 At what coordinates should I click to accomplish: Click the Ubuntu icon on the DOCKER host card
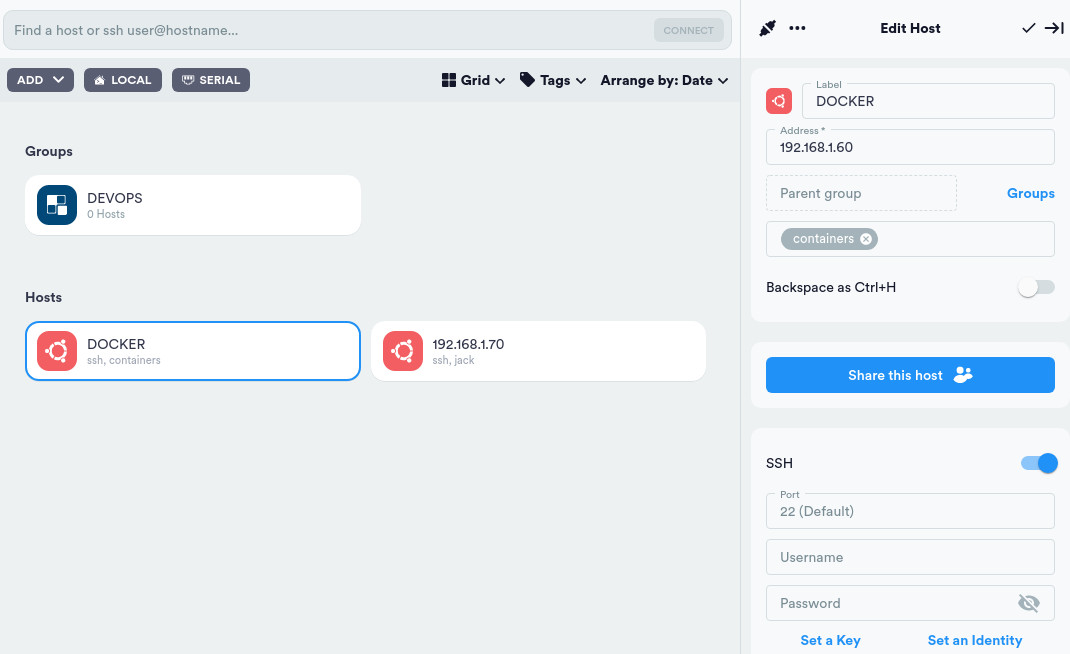click(x=57, y=351)
